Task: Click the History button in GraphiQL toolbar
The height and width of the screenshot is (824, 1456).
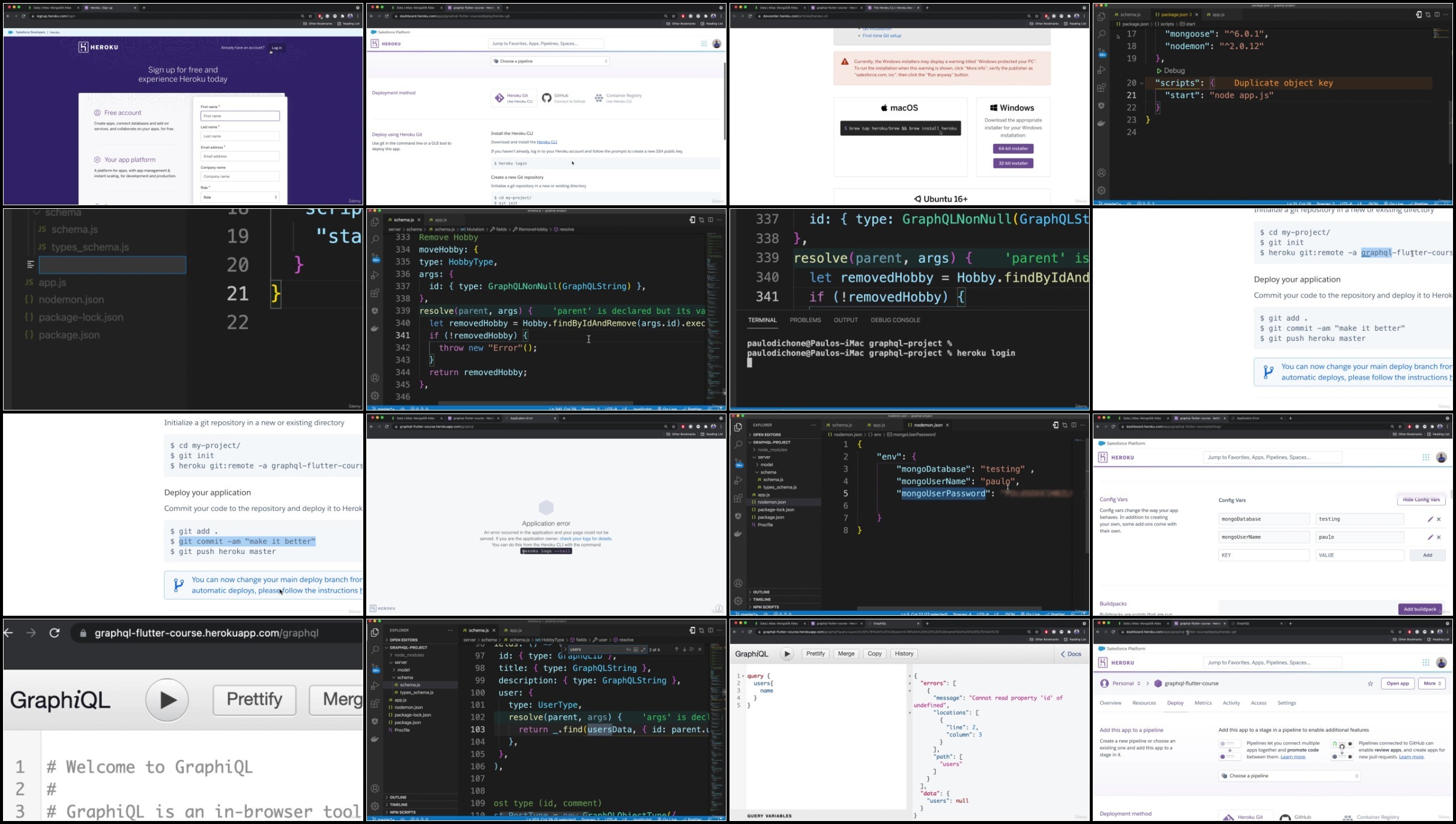Action: [904, 654]
